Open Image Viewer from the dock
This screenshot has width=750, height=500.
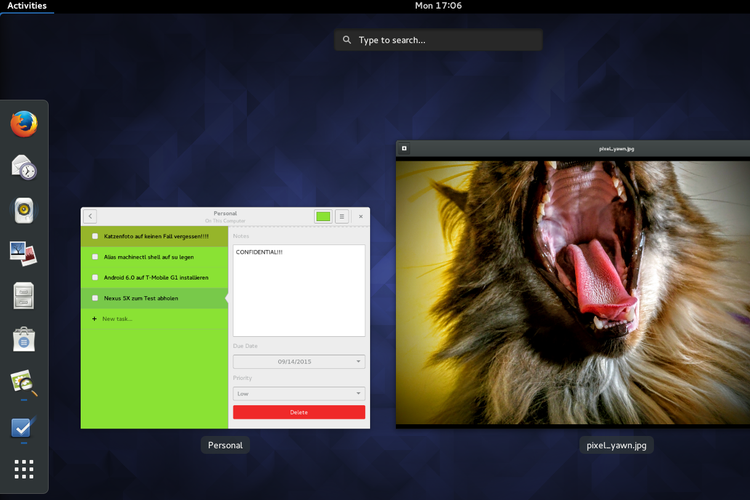24,382
